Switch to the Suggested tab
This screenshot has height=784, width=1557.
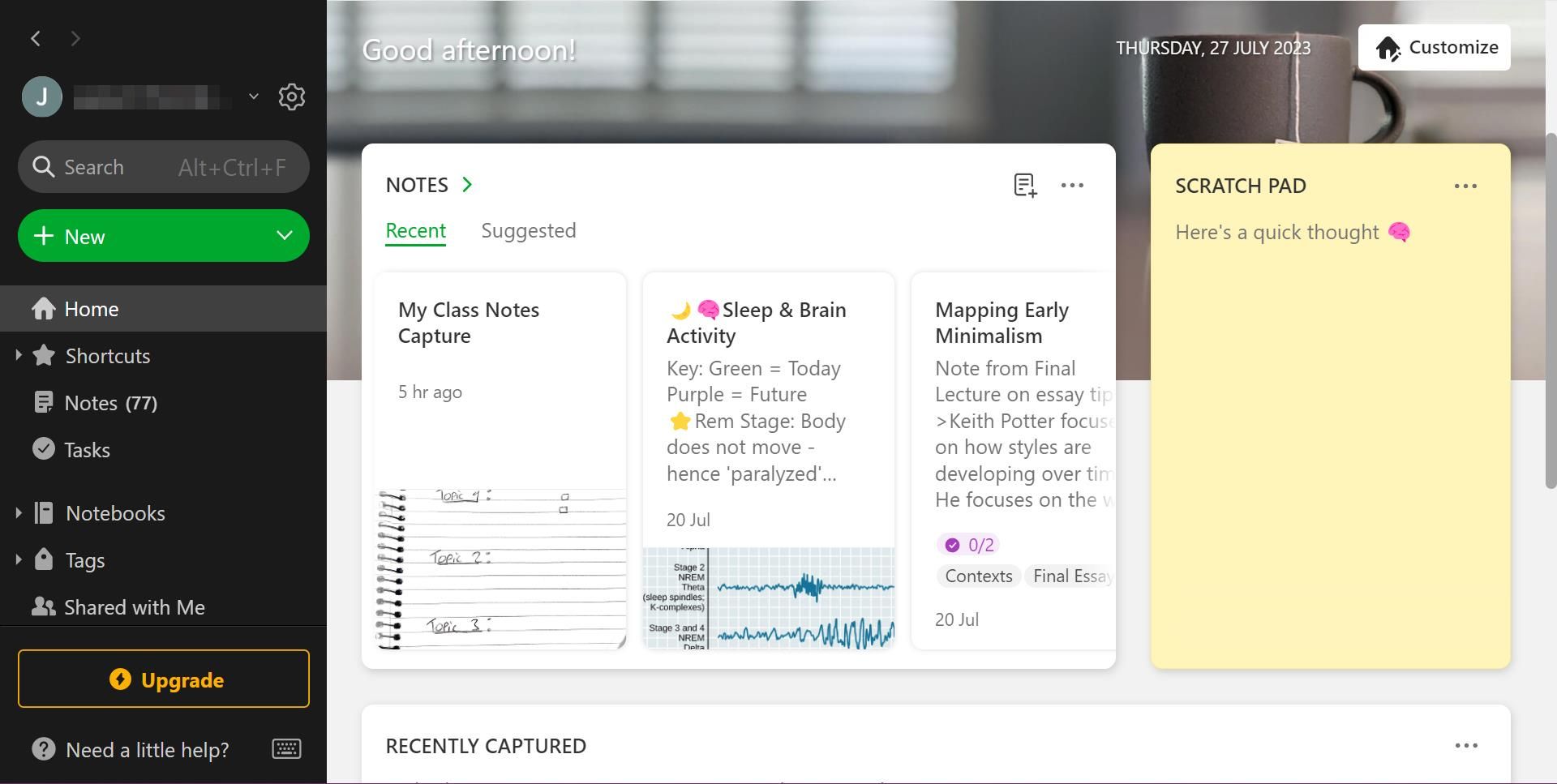528,230
